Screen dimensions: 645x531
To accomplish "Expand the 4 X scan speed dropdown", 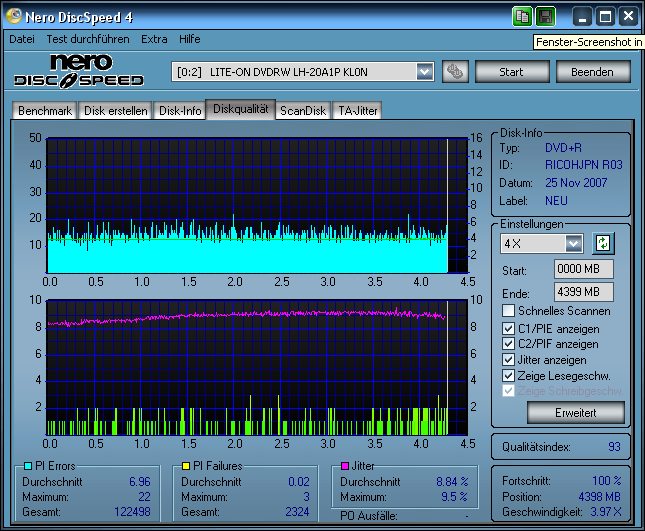I will (x=573, y=244).
